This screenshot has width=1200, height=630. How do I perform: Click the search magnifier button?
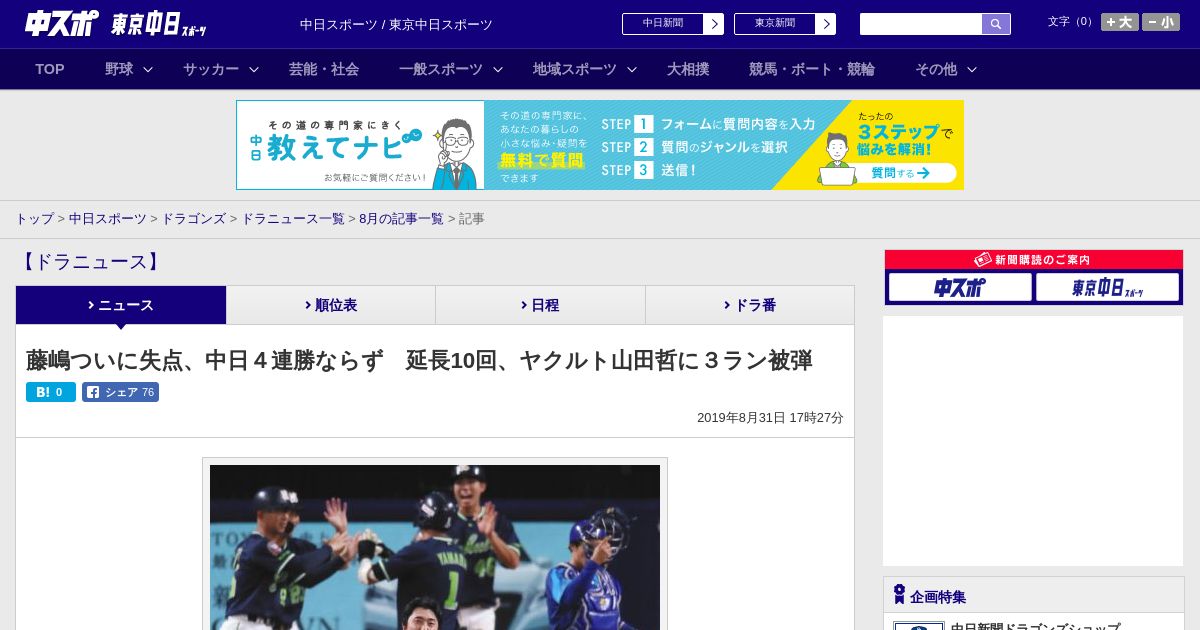coord(996,24)
